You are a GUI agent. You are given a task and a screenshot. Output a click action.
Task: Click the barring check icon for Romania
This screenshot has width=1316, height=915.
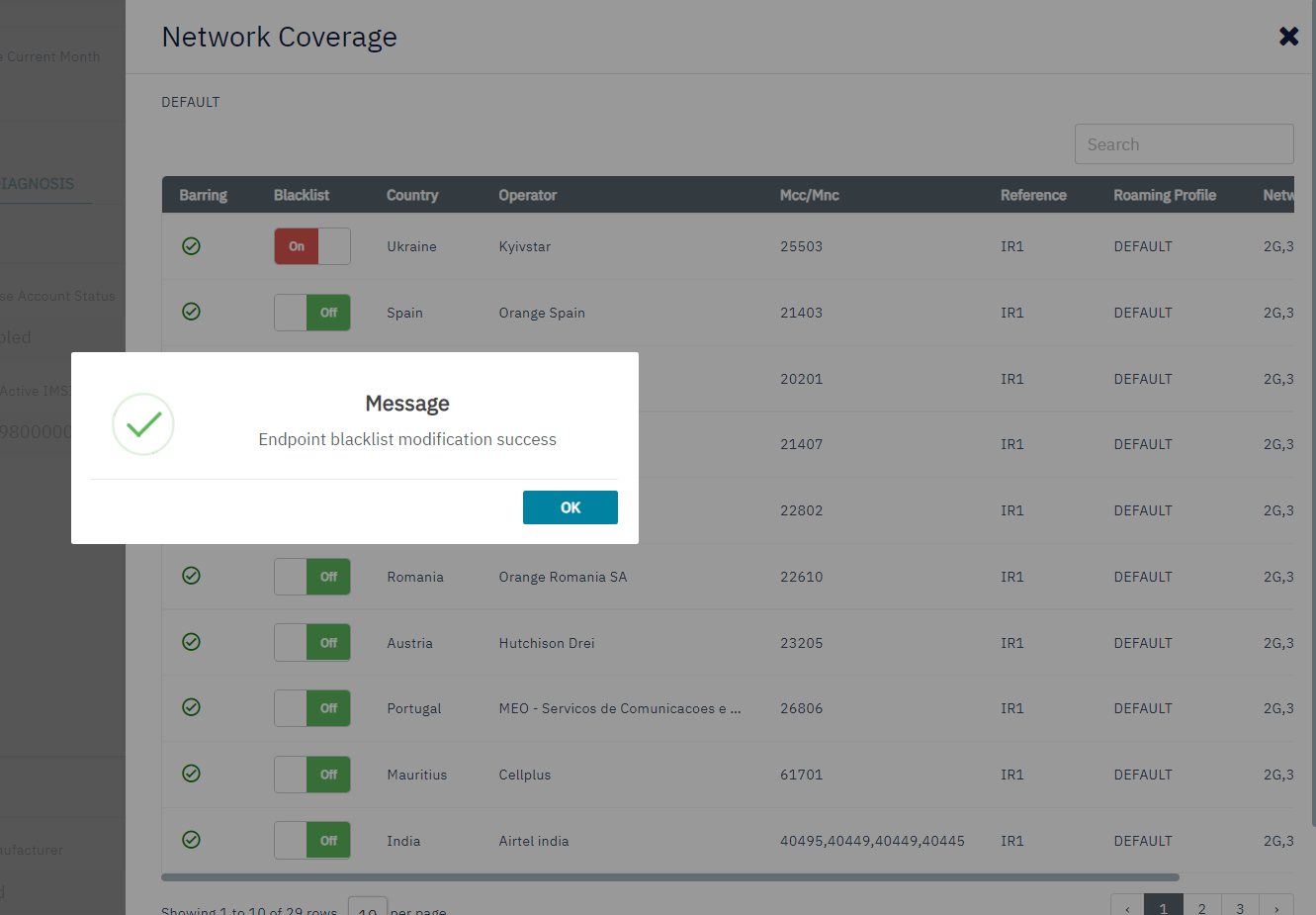191,576
